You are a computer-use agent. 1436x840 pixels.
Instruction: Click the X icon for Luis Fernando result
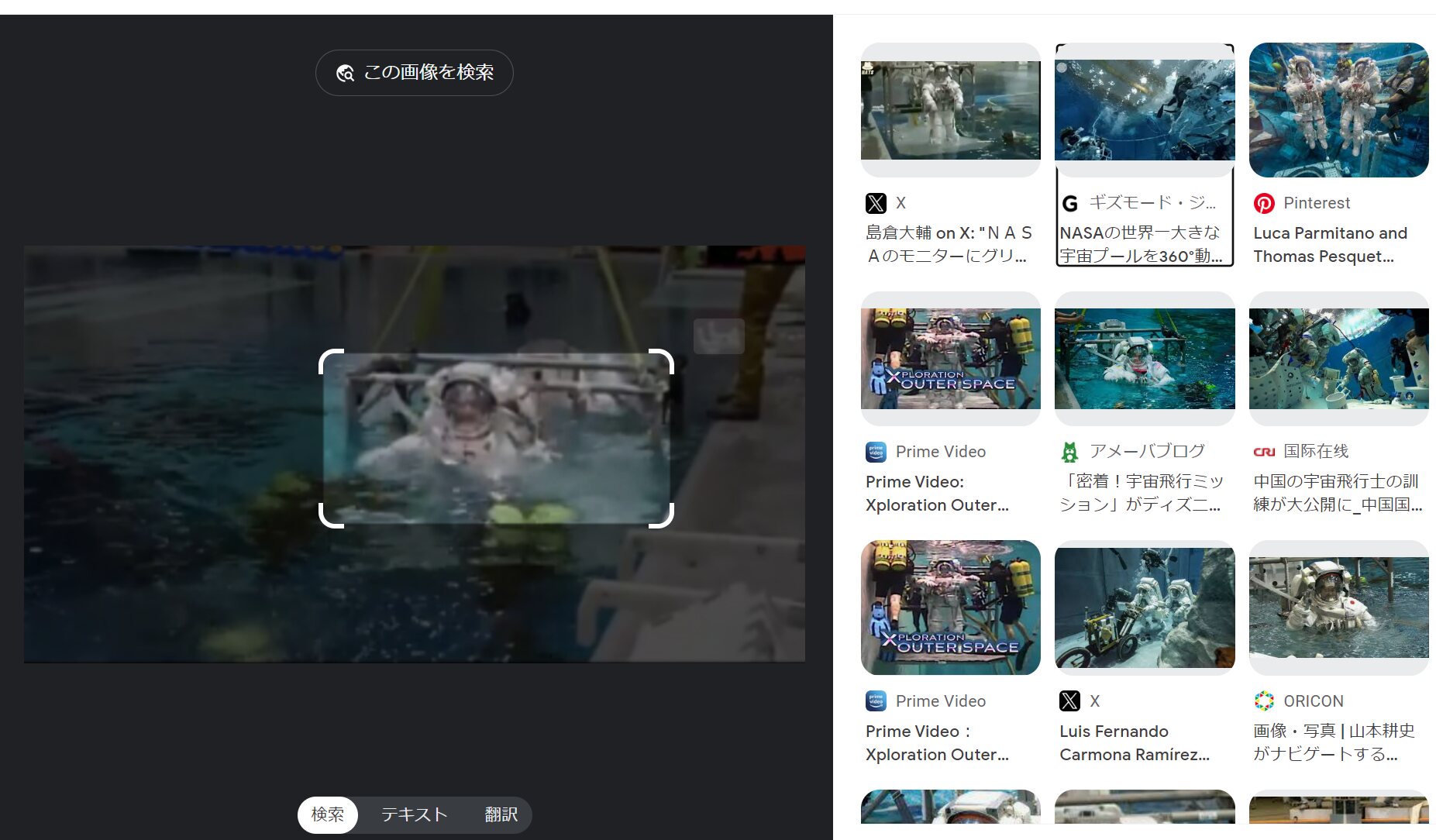coord(1070,701)
